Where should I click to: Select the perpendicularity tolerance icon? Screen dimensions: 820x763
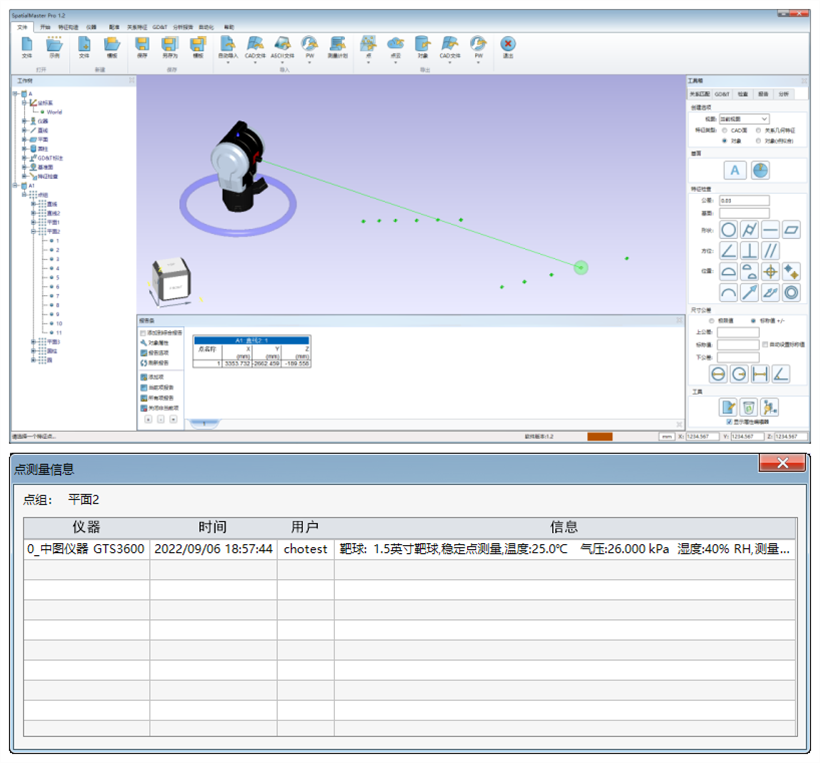(750, 250)
